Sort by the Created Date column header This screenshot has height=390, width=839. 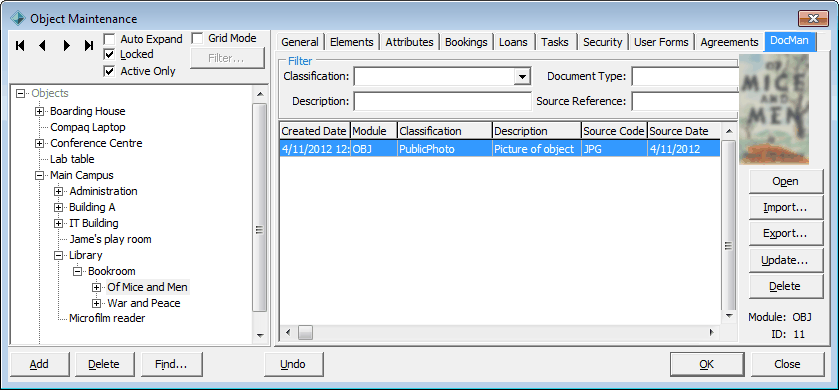click(315, 131)
